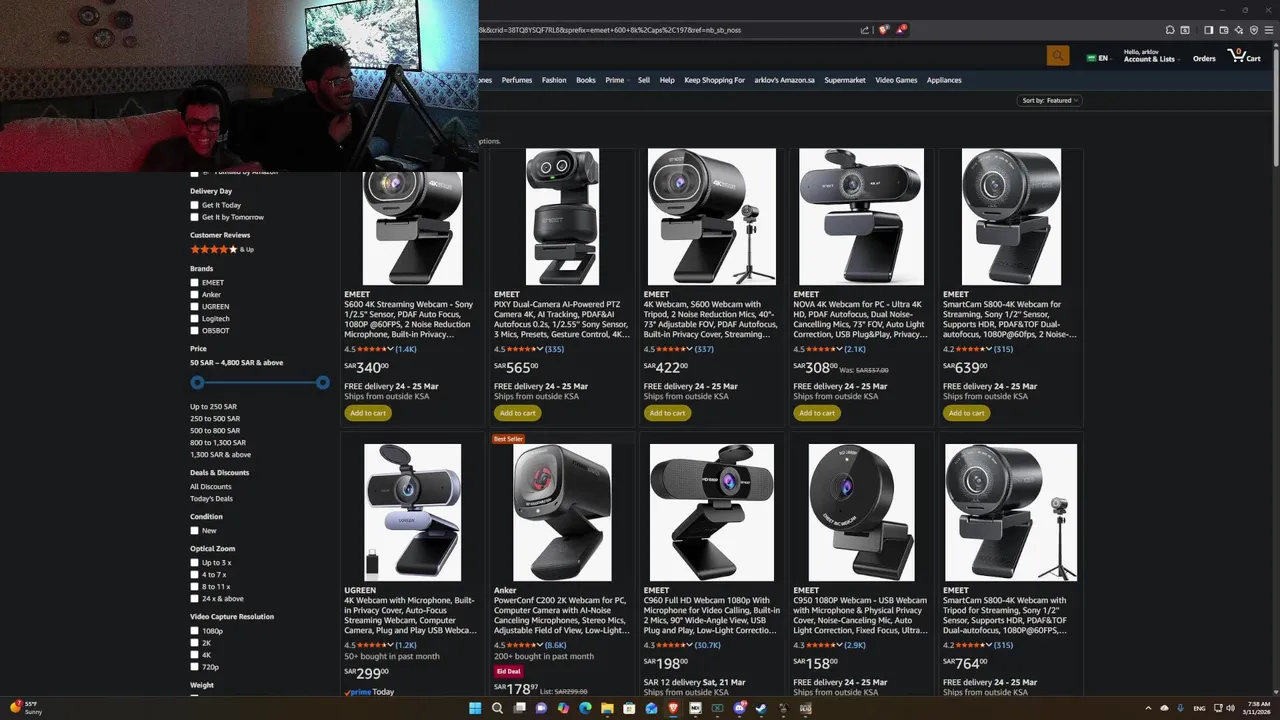
Task: Check the New condition checkbox
Action: (194, 531)
